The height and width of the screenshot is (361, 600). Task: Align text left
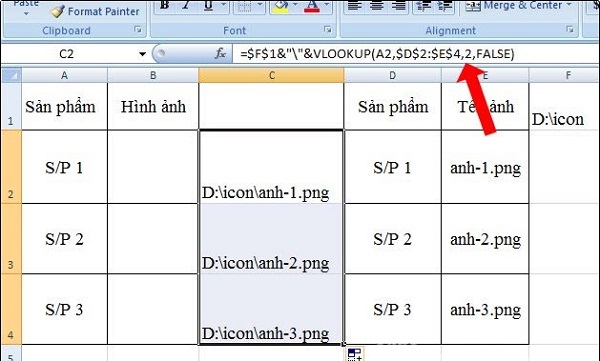pyautogui.click(x=355, y=5)
